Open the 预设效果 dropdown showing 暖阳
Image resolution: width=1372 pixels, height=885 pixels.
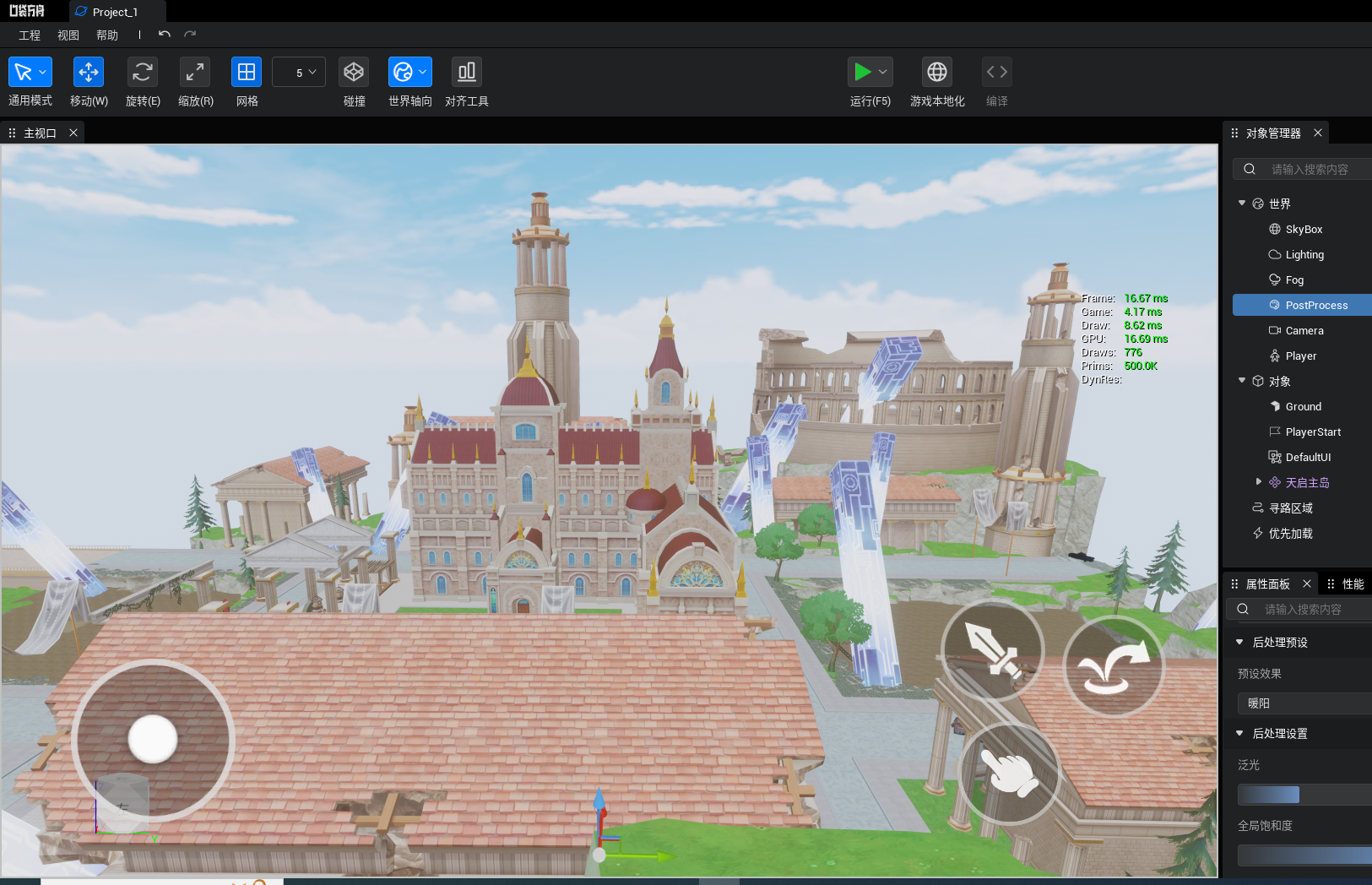pyautogui.click(x=1304, y=703)
